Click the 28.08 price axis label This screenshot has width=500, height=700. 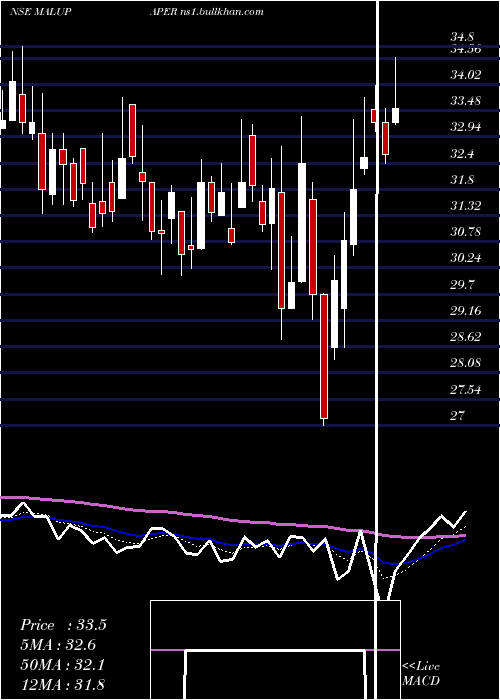466,362
